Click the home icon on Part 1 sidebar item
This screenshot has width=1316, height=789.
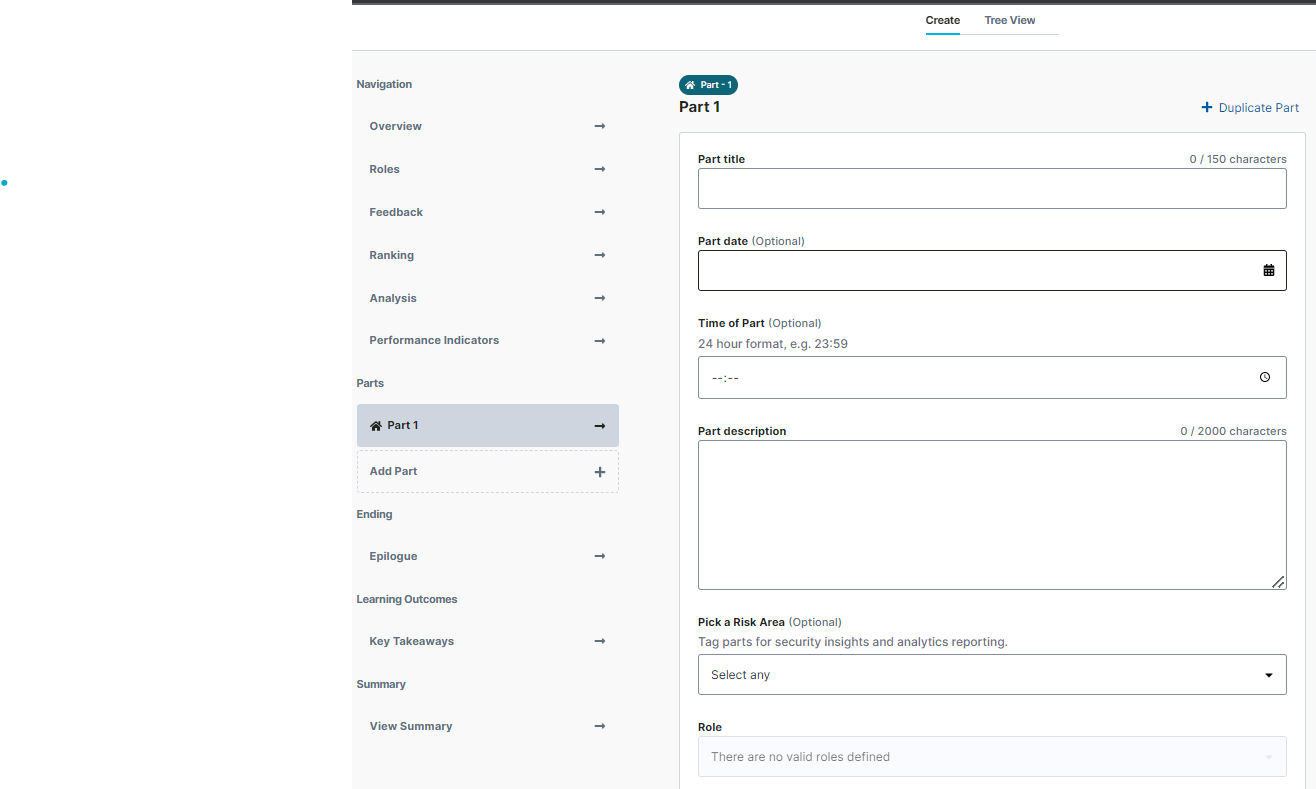coord(376,426)
